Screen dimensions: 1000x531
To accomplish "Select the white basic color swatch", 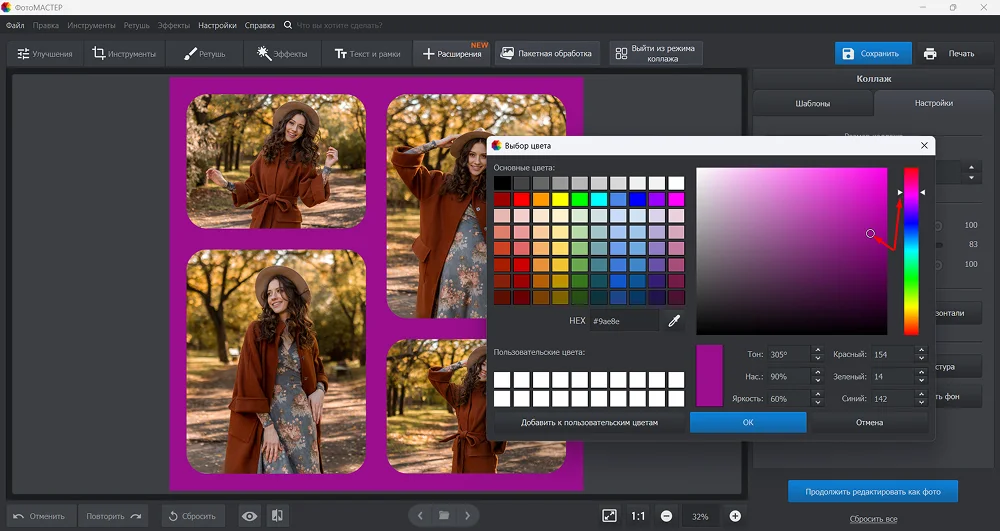I will 676,183.
